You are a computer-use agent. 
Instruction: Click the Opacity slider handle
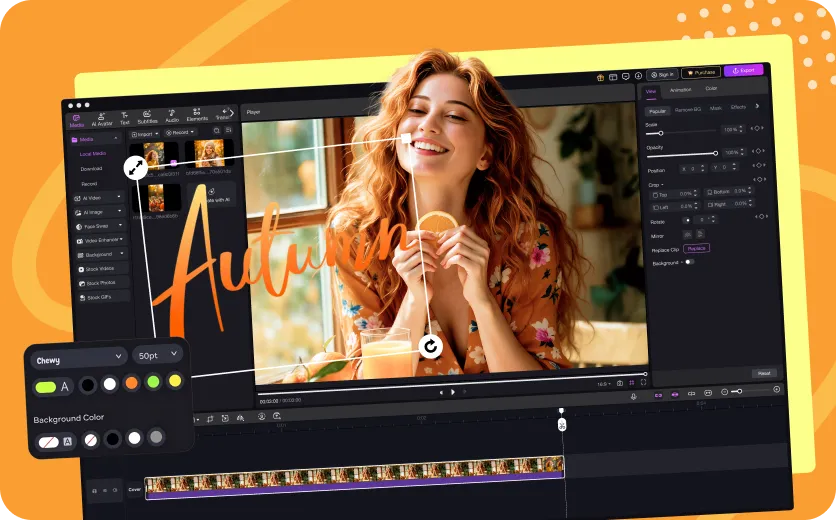[716, 153]
